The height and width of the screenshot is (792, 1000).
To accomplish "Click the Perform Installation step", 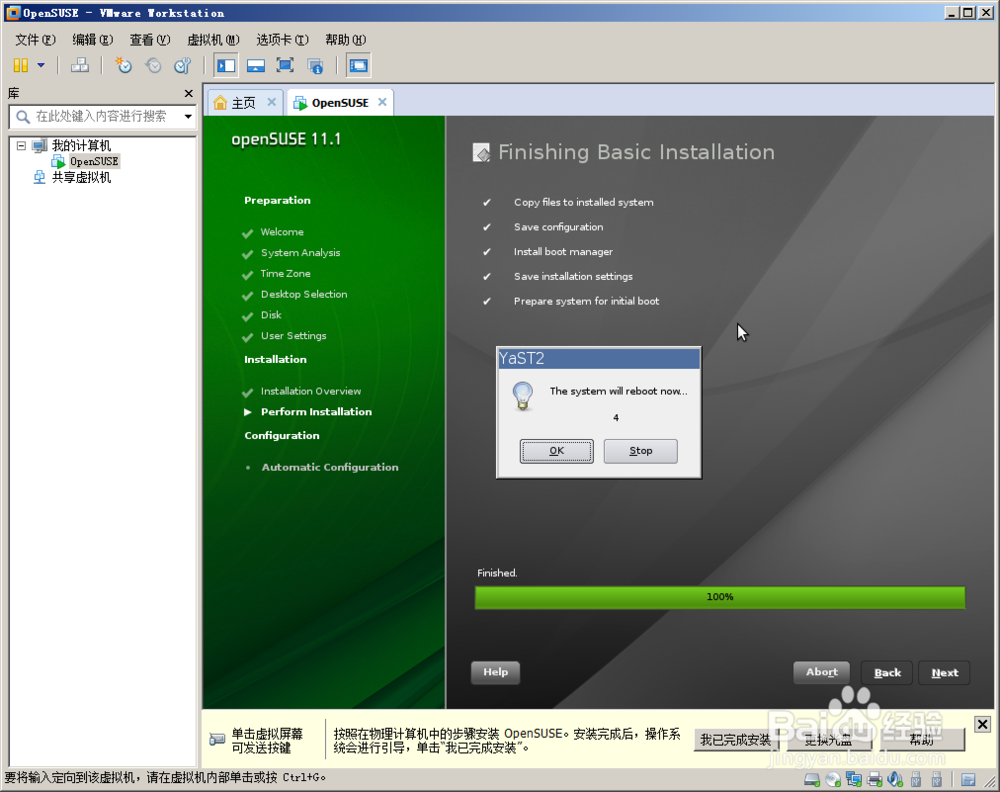I will (316, 412).
